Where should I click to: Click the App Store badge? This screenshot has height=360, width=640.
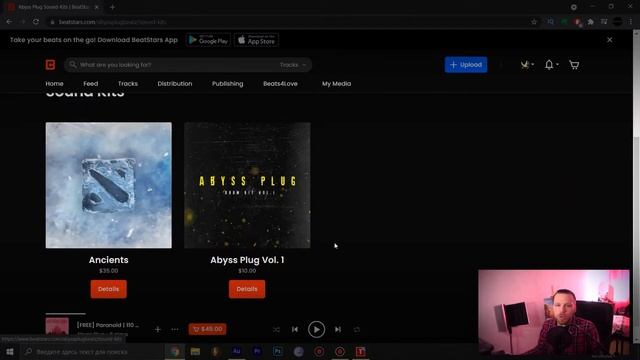pos(256,40)
